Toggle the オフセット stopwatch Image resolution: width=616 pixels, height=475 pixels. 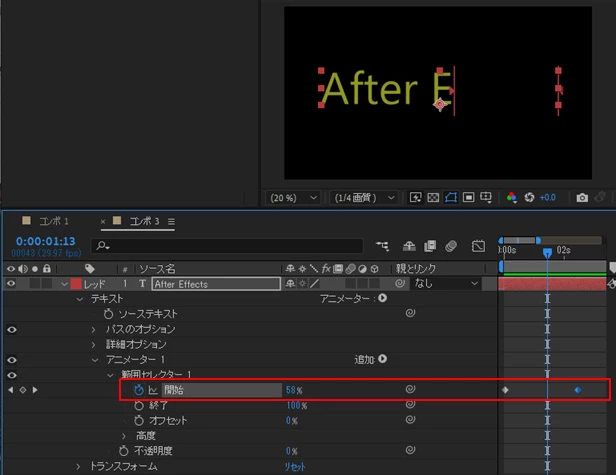138,420
